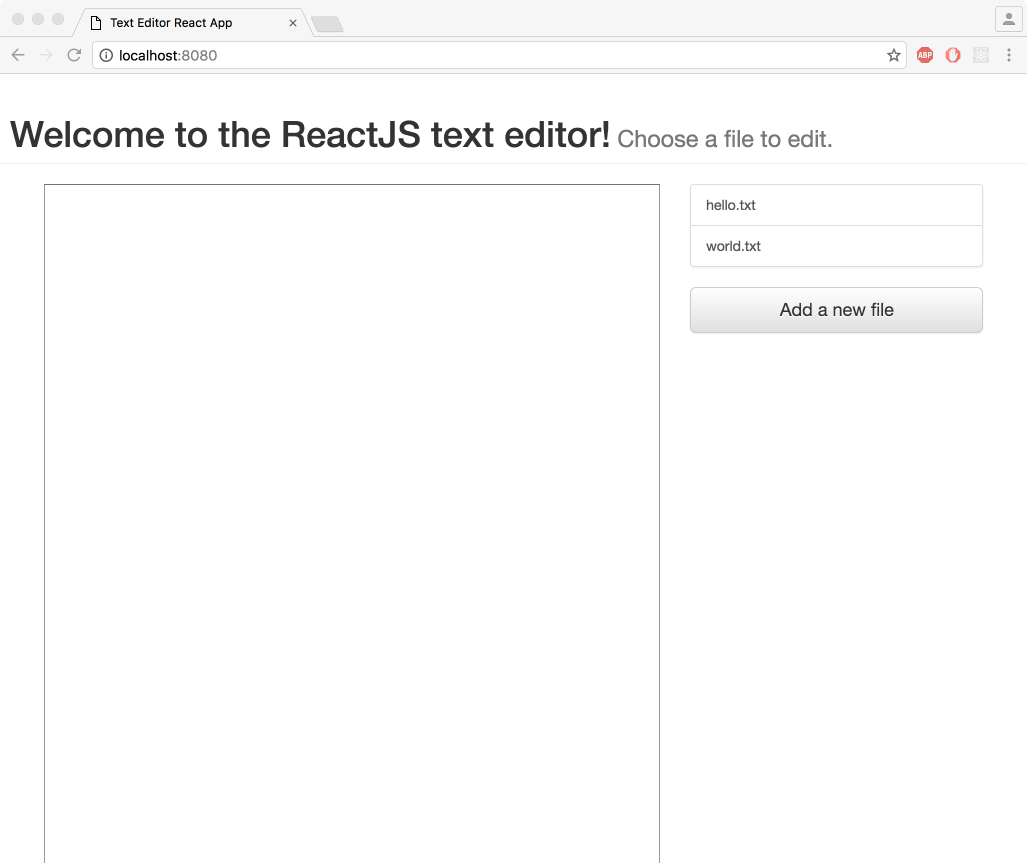Click the Welcome to the ReactJS text editor heading

coord(310,135)
